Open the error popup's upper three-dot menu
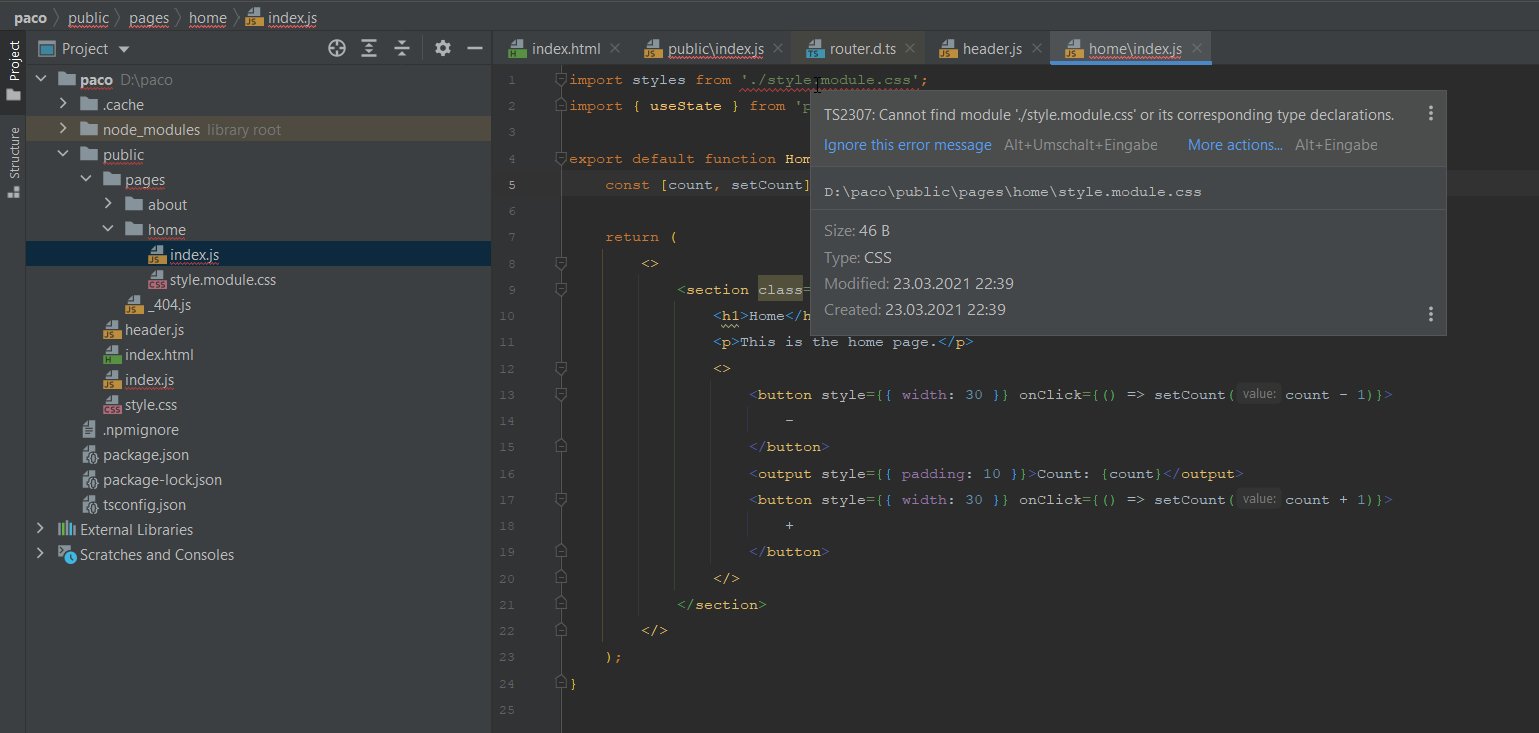This screenshot has width=1539, height=733. pyautogui.click(x=1431, y=113)
